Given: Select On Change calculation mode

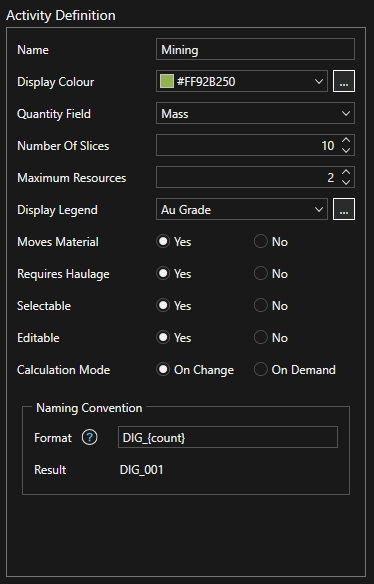Looking at the screenshot, I should (x=195, y=370).
